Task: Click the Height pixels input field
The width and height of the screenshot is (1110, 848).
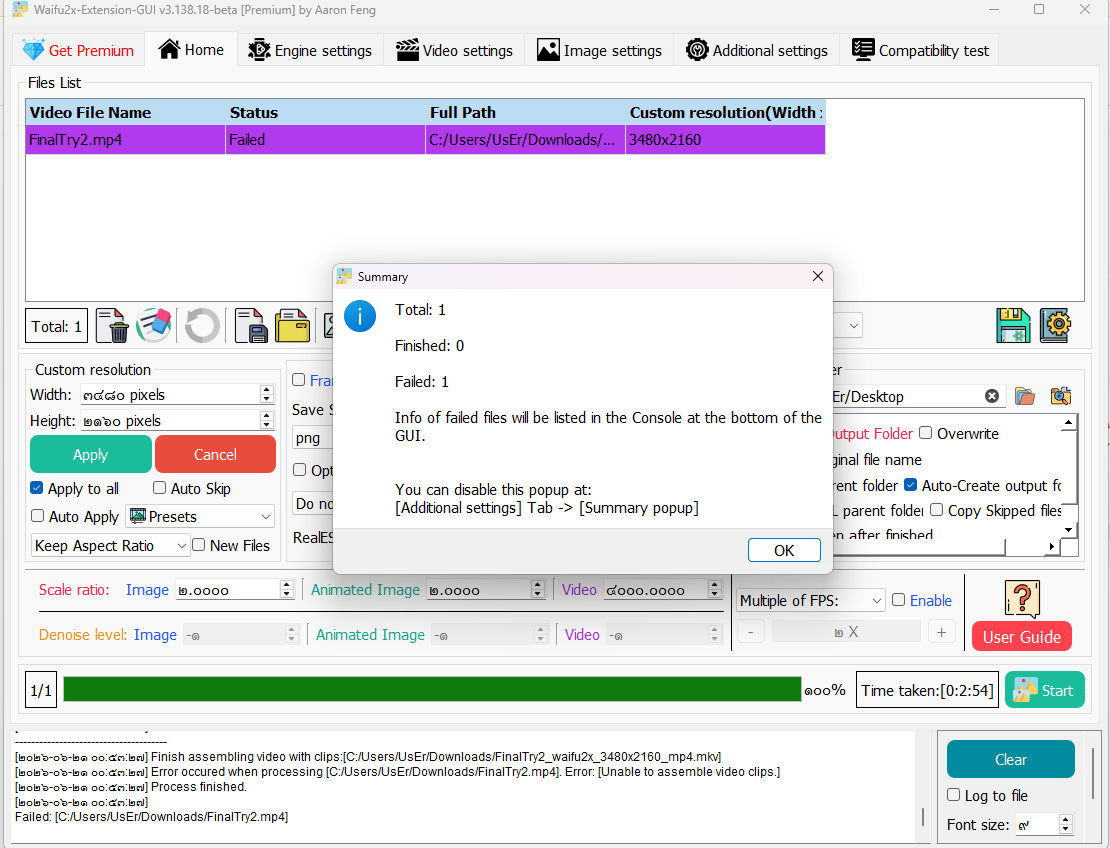Action: click(x=170, y=420)
